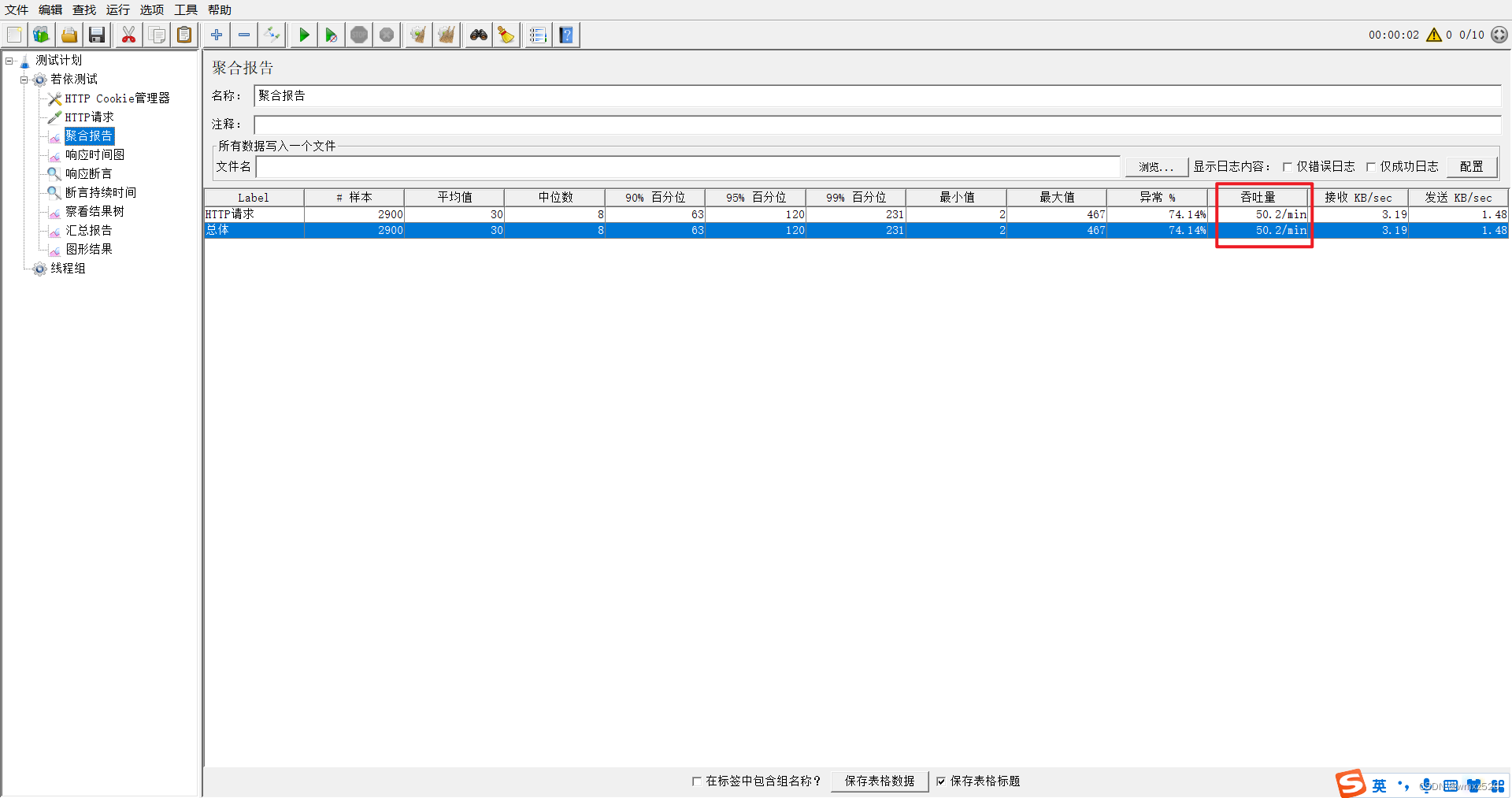The width and height of the screenshot is (1512, 798).
Task: Sort table by 平均值 column header
Action: point(454,198)
